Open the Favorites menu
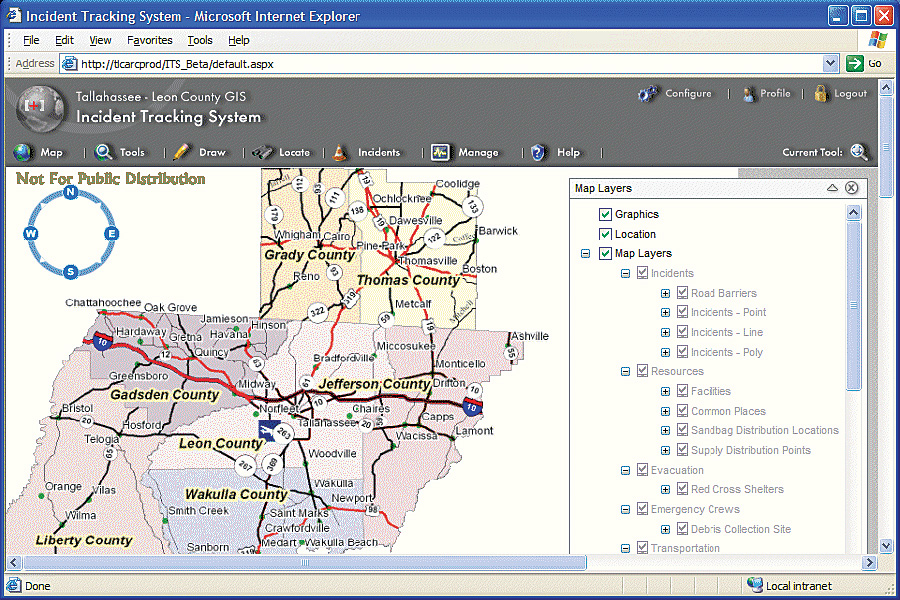The width and height of the screenshot is (900, 600). click(150, 40)
